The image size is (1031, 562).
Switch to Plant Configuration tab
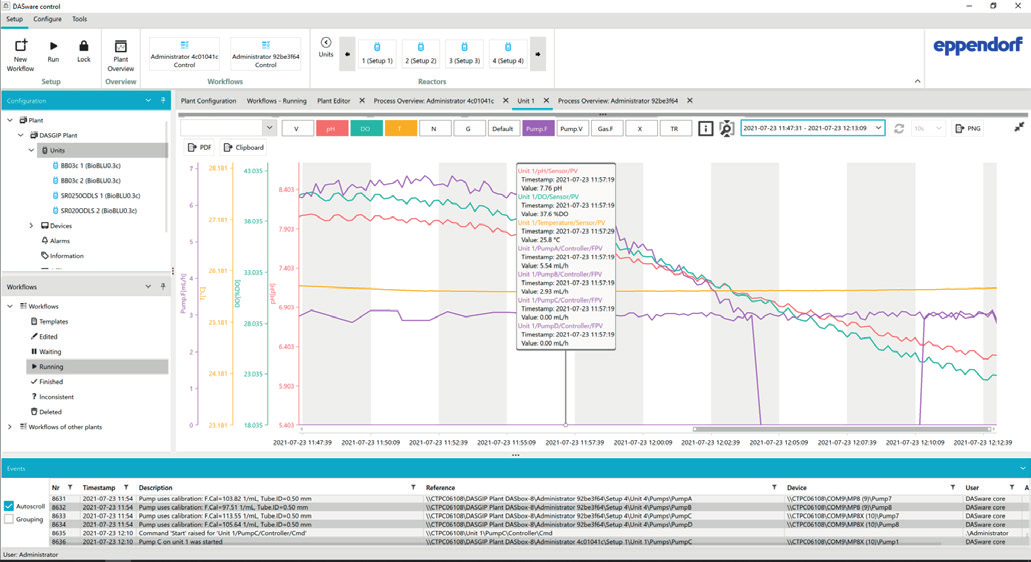pos(208,101)
